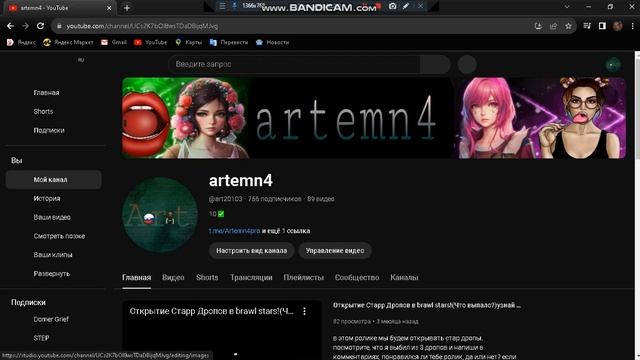
Task: Close the artemn4 - YouTube tab
Action: pyautogui.click(x=109, y=8)
